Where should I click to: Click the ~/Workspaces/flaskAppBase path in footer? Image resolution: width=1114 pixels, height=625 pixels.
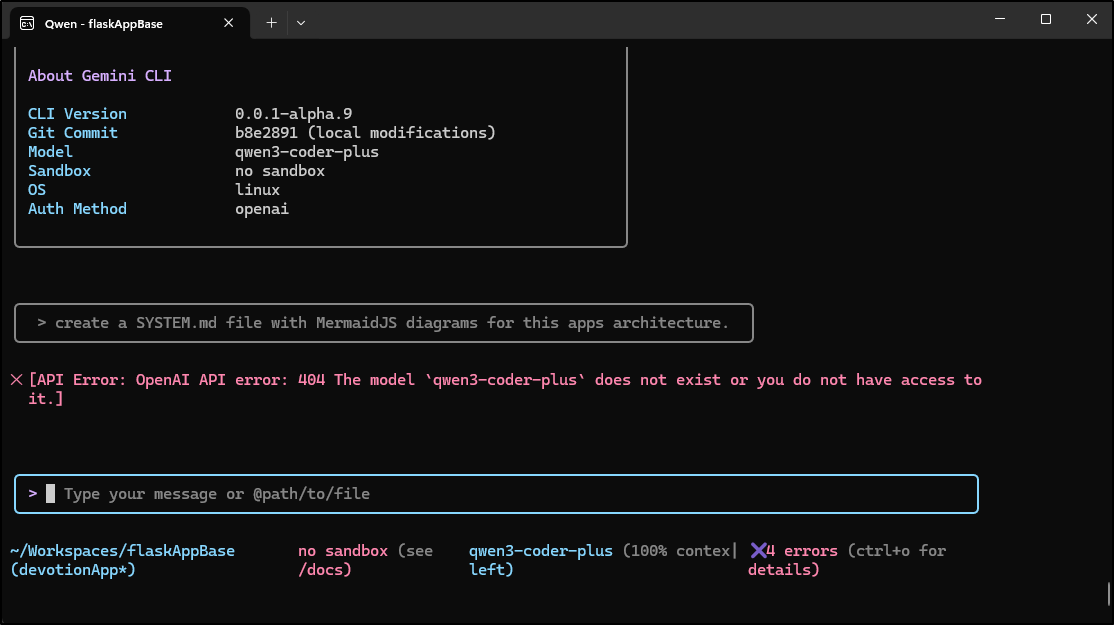tap(122, 551)
